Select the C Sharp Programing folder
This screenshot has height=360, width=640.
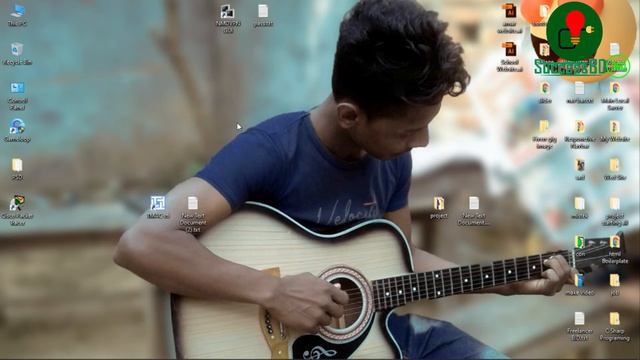pyautogui.click(x=615, y=326)
